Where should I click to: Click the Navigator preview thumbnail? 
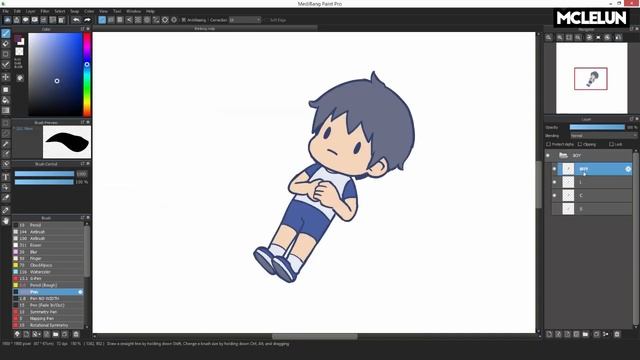pyautogui.click(x=591, y=78)
